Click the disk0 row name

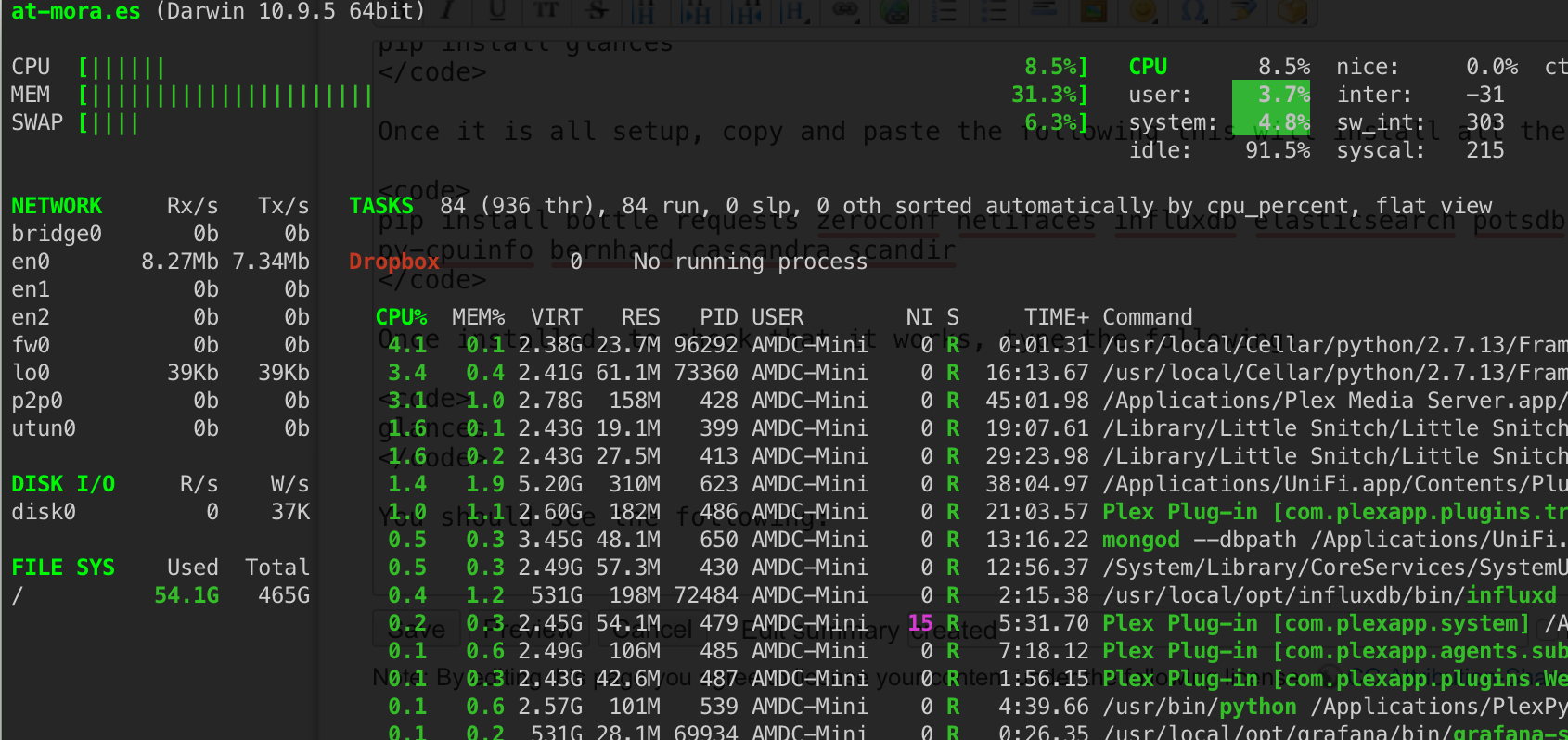44,512
